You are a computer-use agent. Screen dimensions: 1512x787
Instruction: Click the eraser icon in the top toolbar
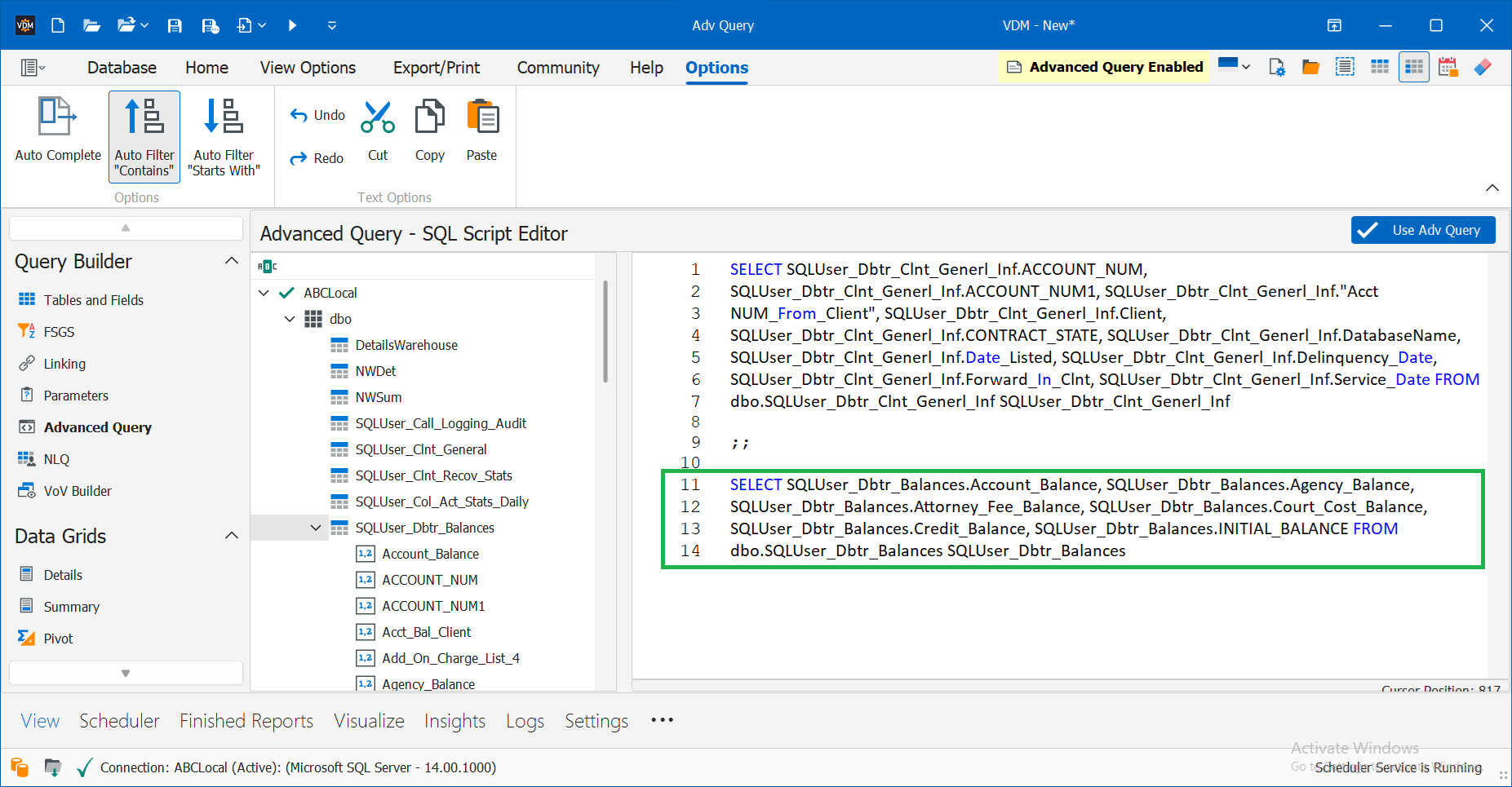[x=1483, y=66]
